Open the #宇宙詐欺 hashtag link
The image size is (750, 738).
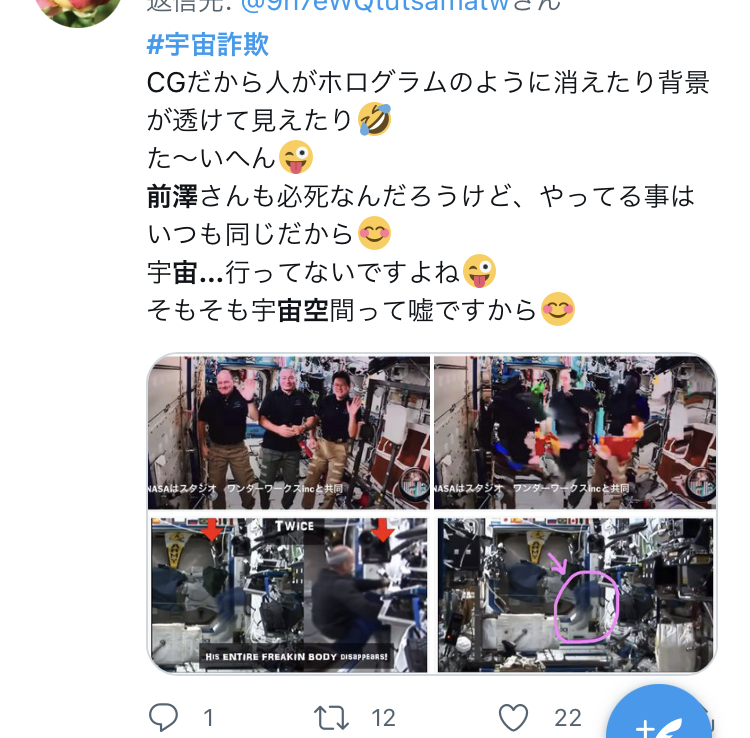tap(208, 44)
